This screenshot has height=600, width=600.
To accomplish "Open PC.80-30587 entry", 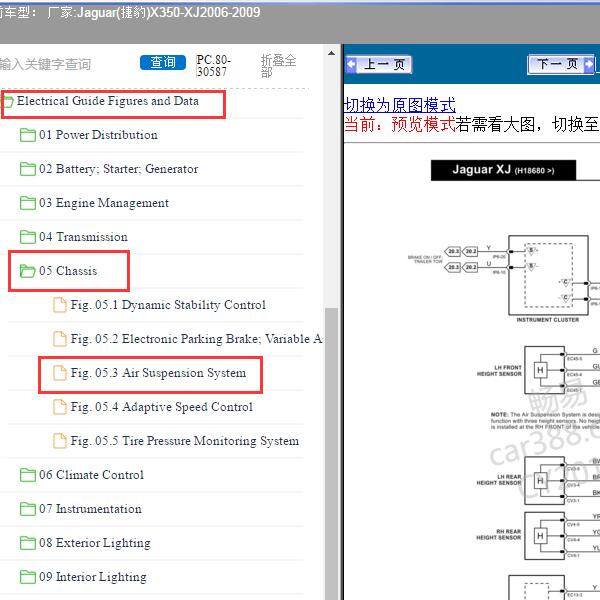I will click(x=213, y=65).
